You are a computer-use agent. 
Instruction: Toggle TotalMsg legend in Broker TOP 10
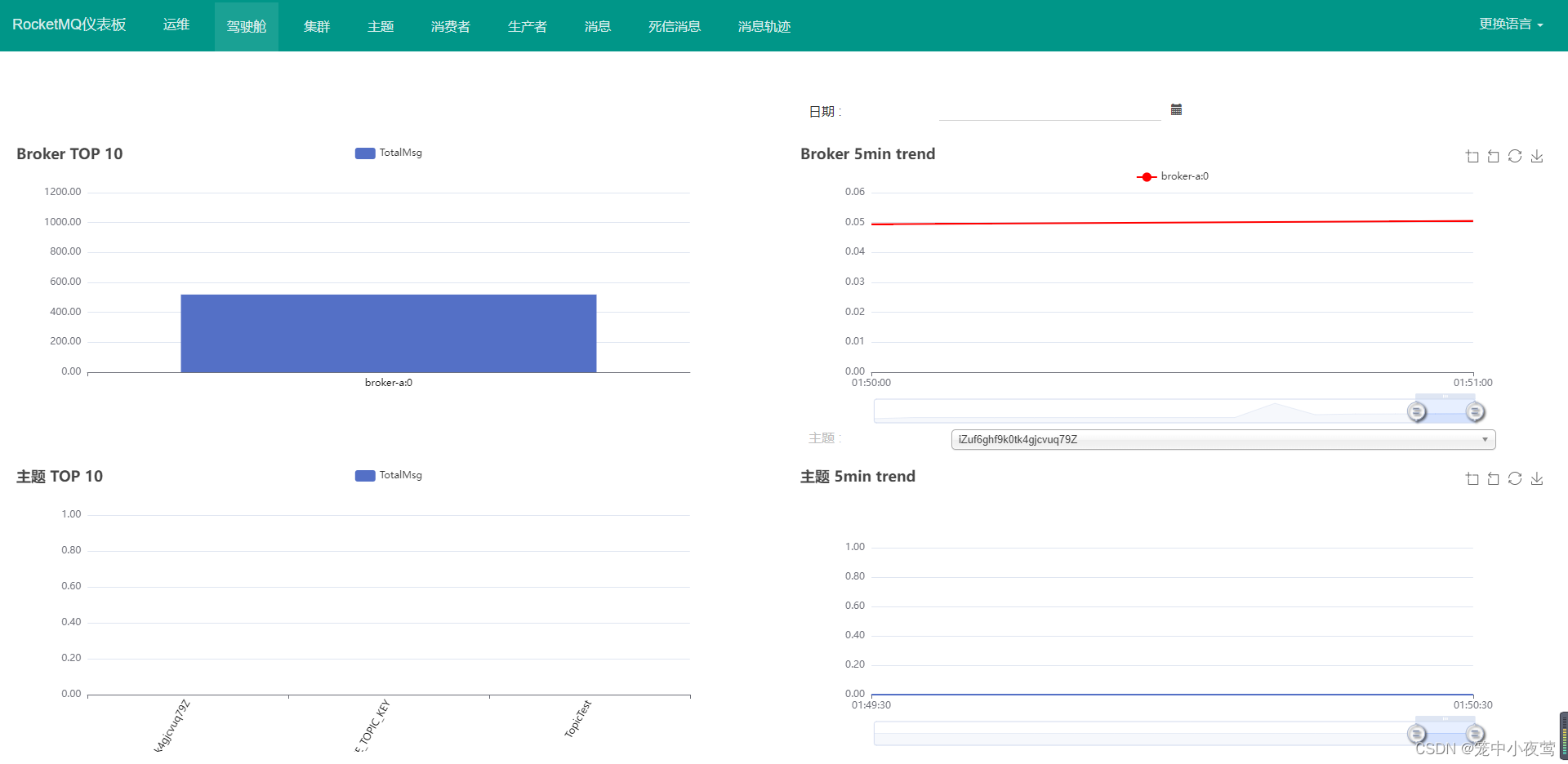click(x=389, y=153)
